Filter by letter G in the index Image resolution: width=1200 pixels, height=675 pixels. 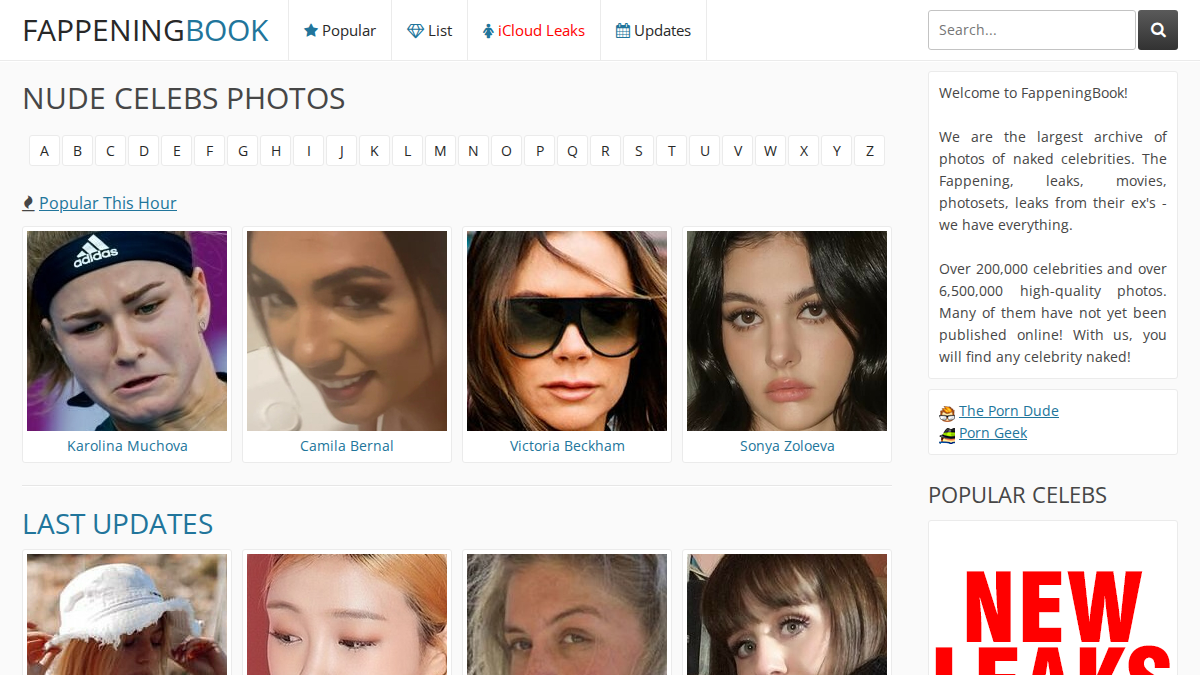tap(243, 151)
